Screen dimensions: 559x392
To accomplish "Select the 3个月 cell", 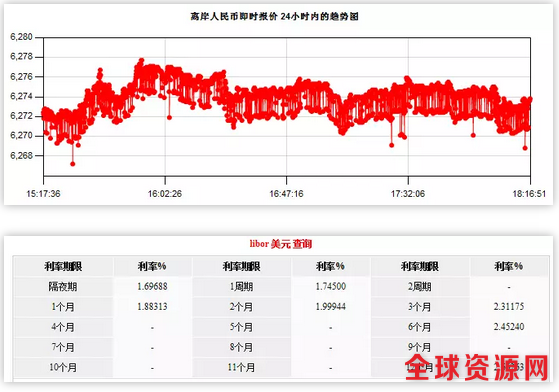I will coord(420,307).
